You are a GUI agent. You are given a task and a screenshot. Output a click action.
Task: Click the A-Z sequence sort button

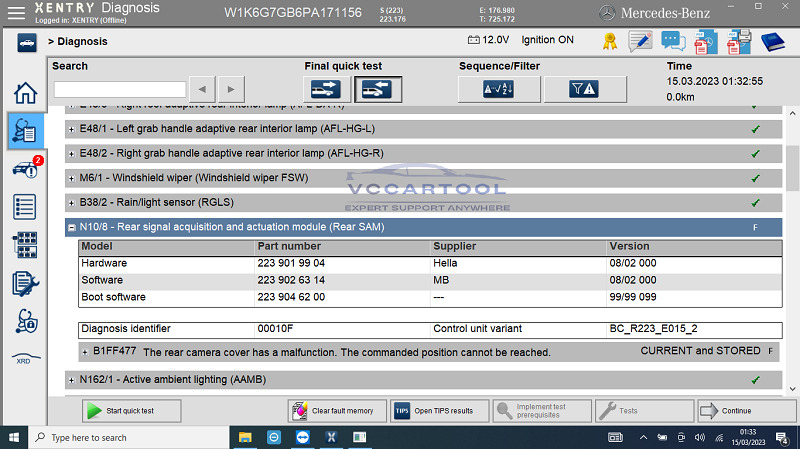click(x=498, y=89)
